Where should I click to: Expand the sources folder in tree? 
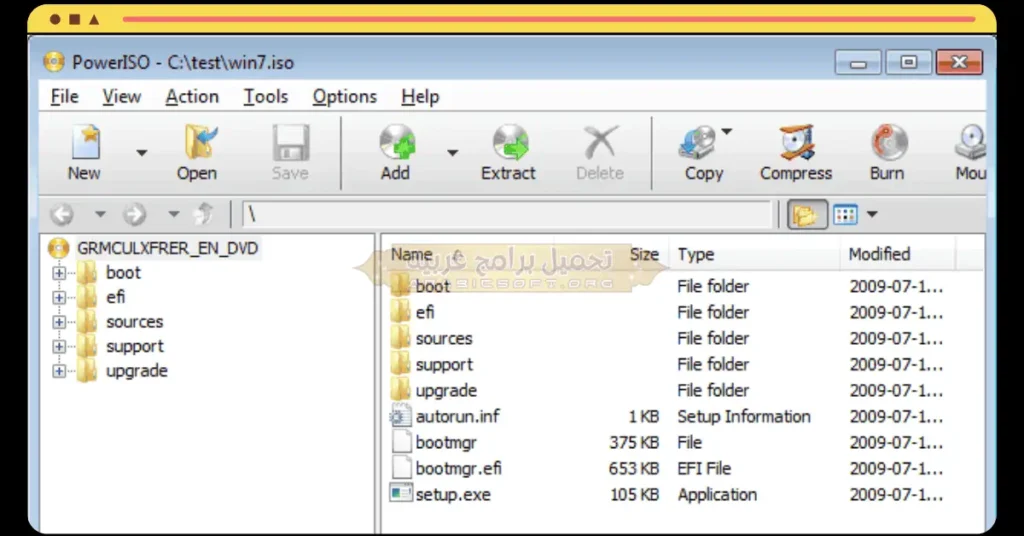[x=59, y=322]
